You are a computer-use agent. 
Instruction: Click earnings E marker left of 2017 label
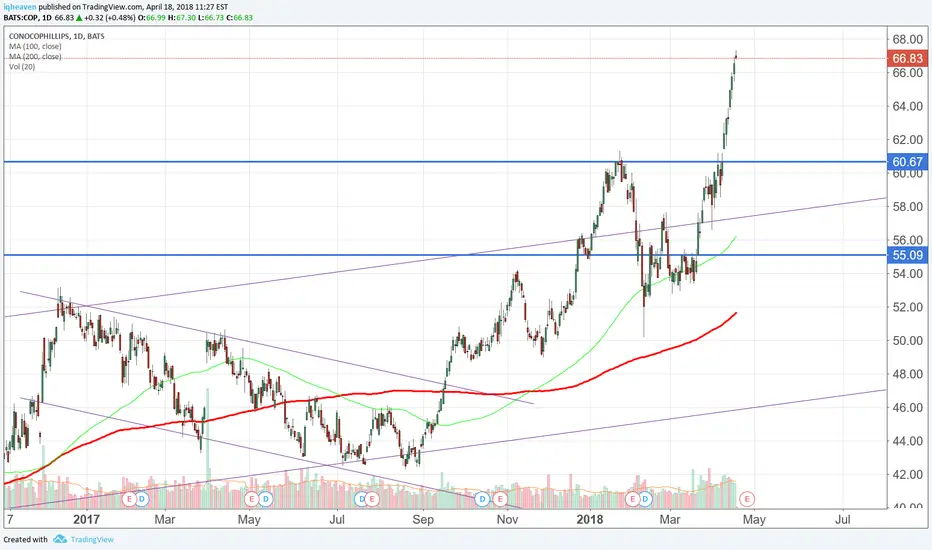(129, 499)
